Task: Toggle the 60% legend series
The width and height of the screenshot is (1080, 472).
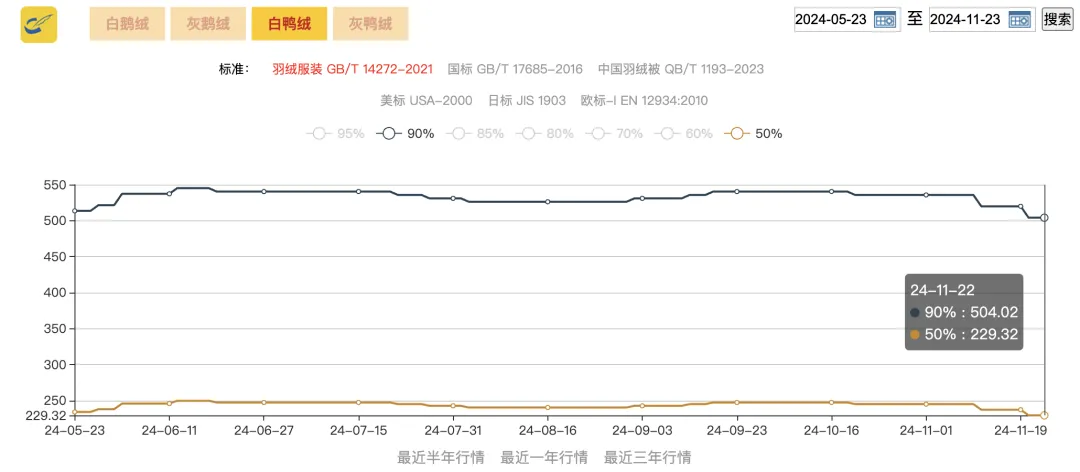Action: pos(667,134)
